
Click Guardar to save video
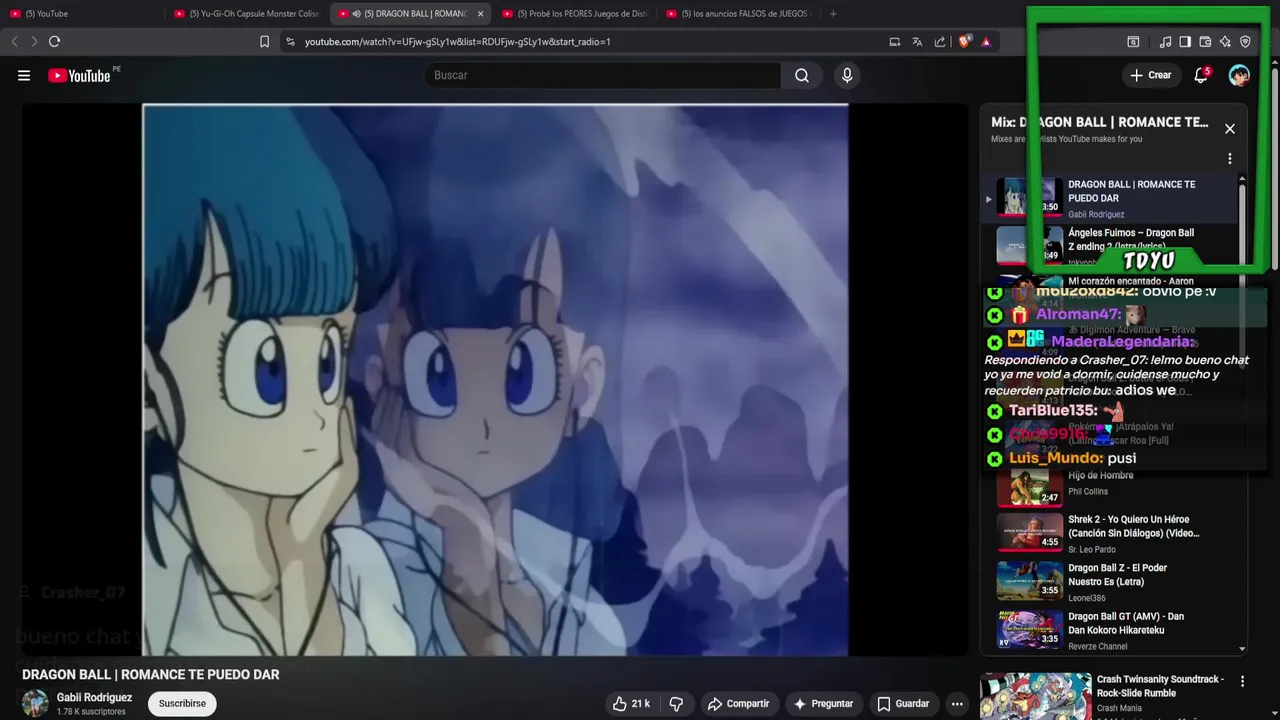tap(904, 704)
